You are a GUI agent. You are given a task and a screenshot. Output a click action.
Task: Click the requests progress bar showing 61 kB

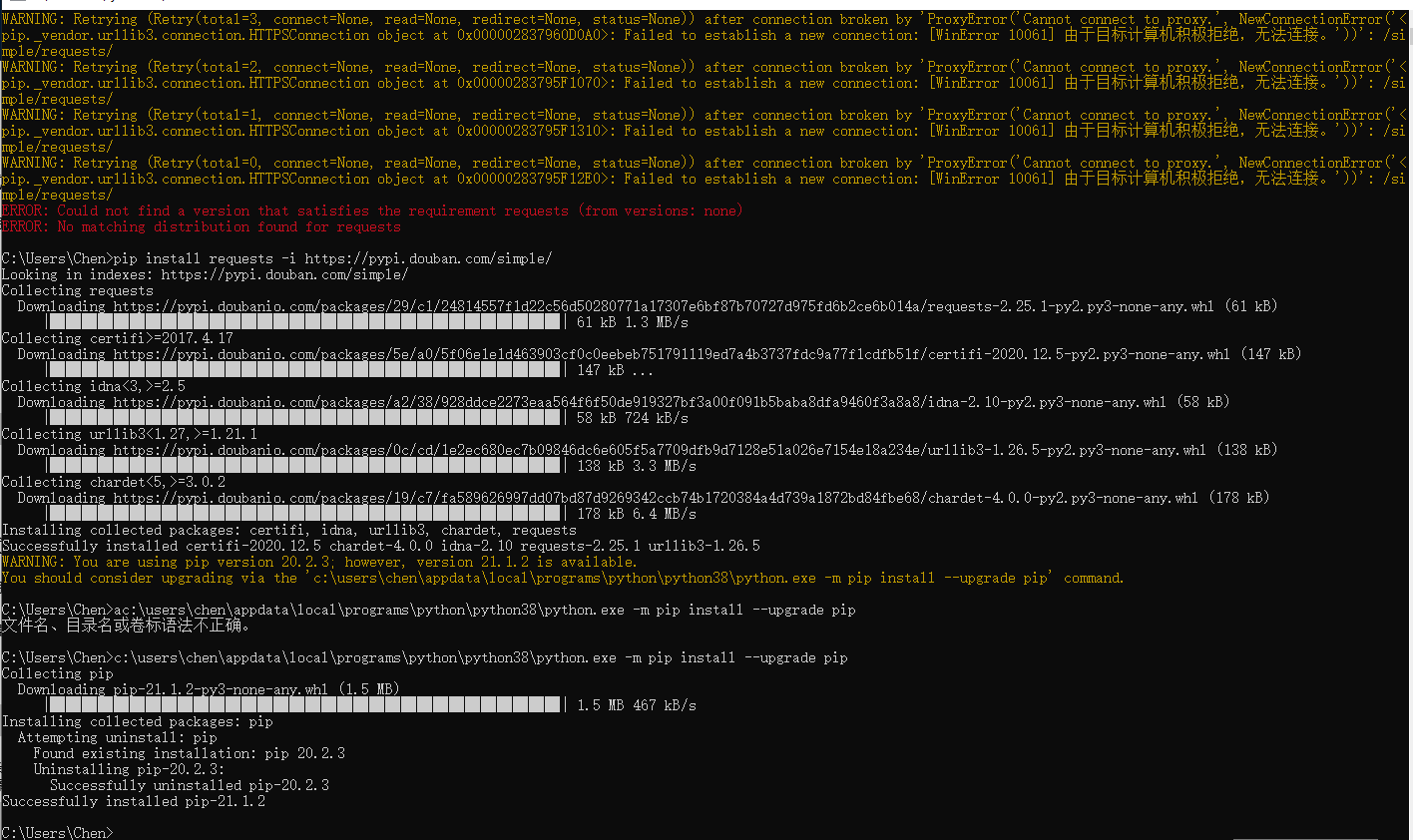[304, 322]
